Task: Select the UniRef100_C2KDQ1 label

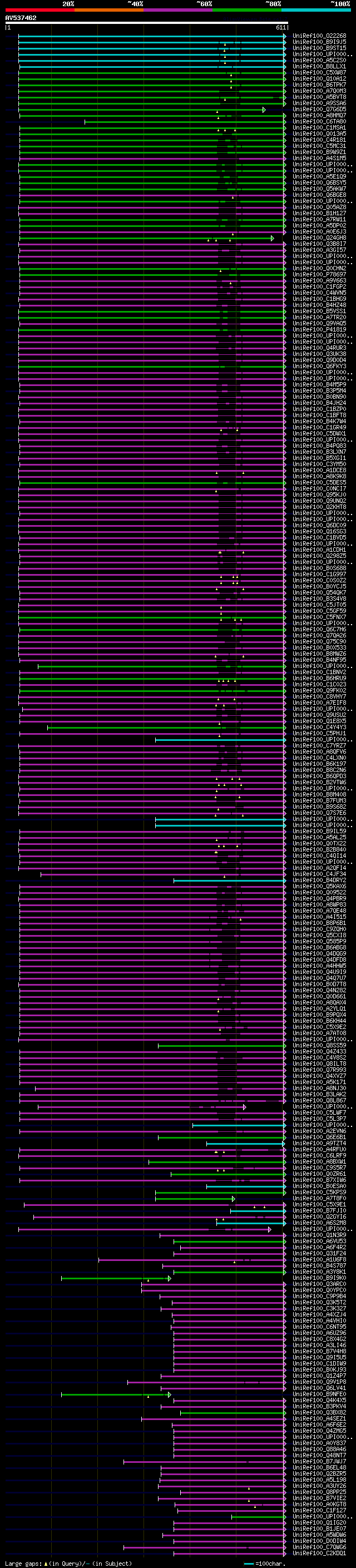Action: click(319, 1553)
